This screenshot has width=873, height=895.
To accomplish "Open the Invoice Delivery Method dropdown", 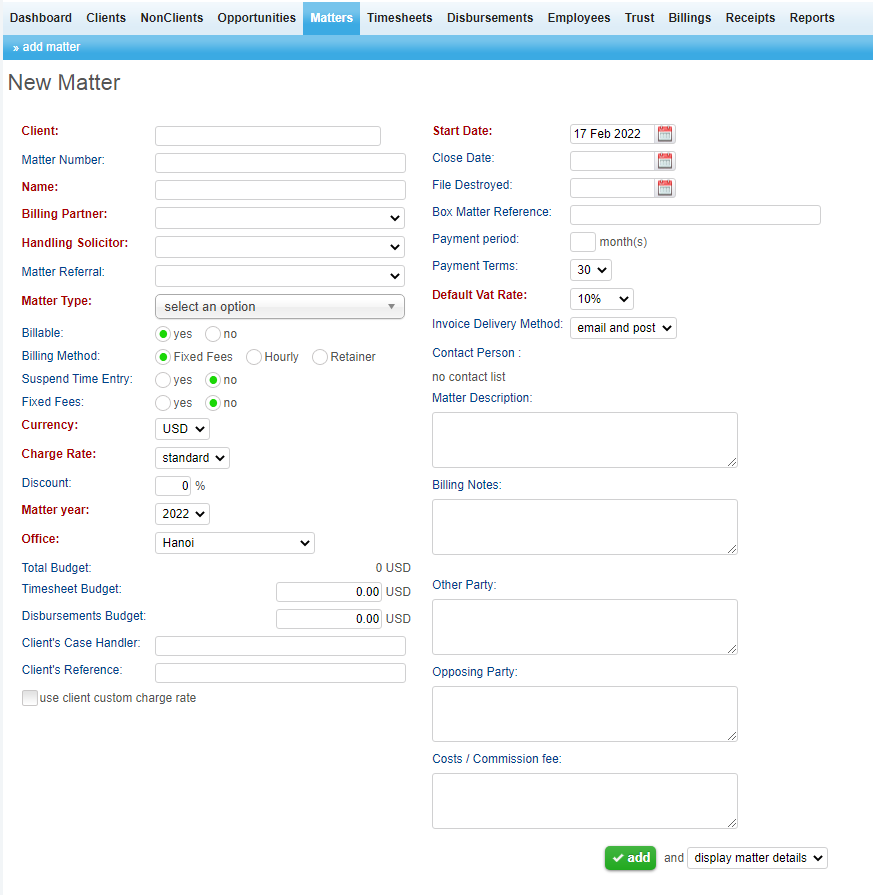I will [x=623, y=328].
